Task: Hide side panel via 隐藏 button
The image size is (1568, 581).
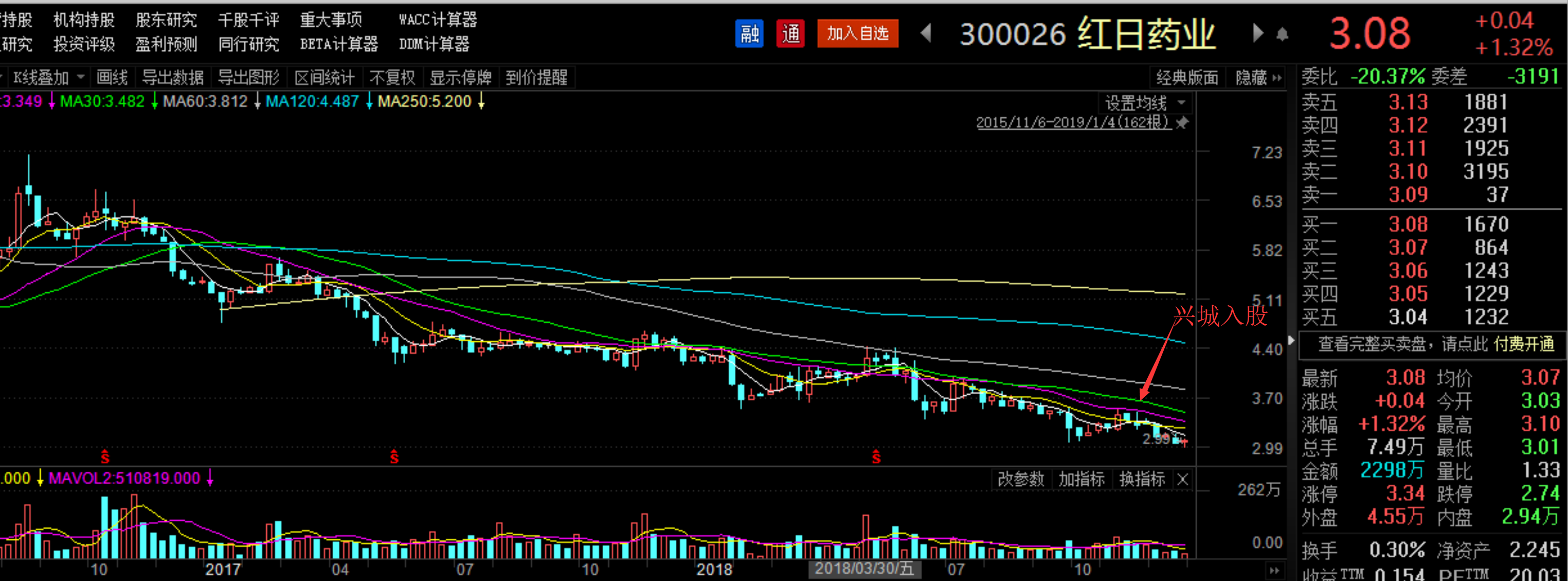Action: pyautogui.click(x=1258, y=78)
